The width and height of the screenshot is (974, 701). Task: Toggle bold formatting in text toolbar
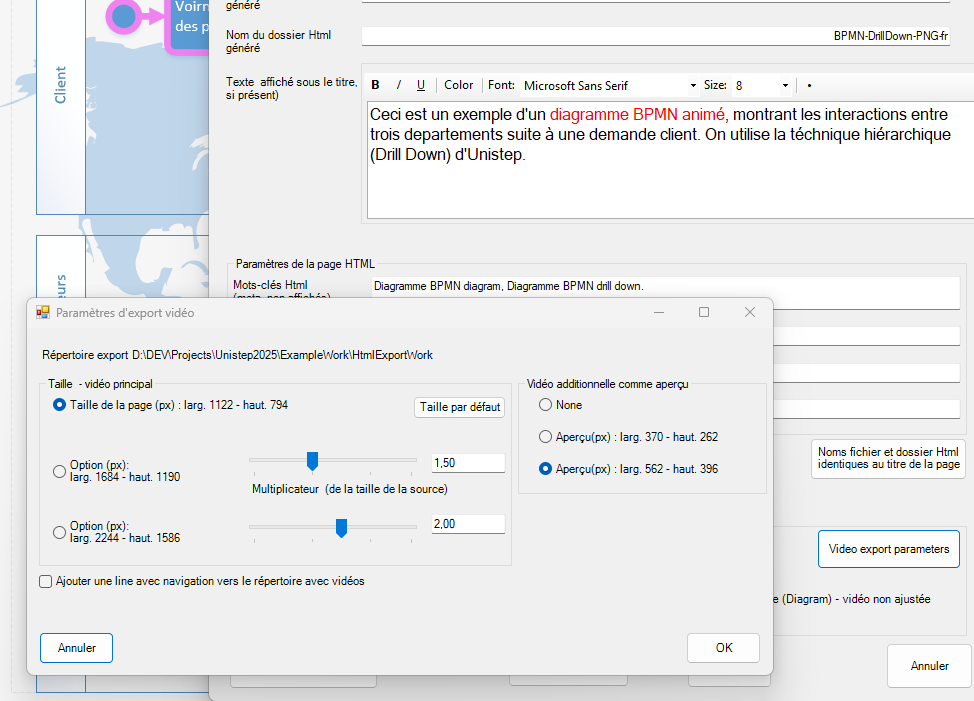pos(376,85)
